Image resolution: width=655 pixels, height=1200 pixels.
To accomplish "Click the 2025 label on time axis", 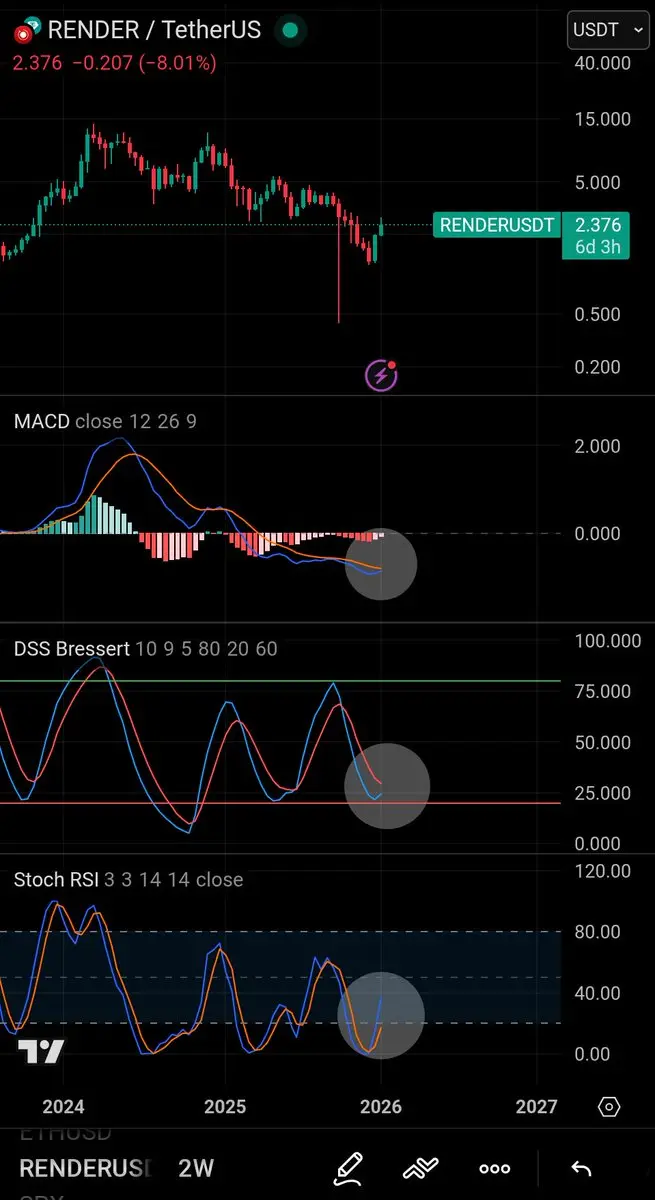I will [x=224, y=1107].
